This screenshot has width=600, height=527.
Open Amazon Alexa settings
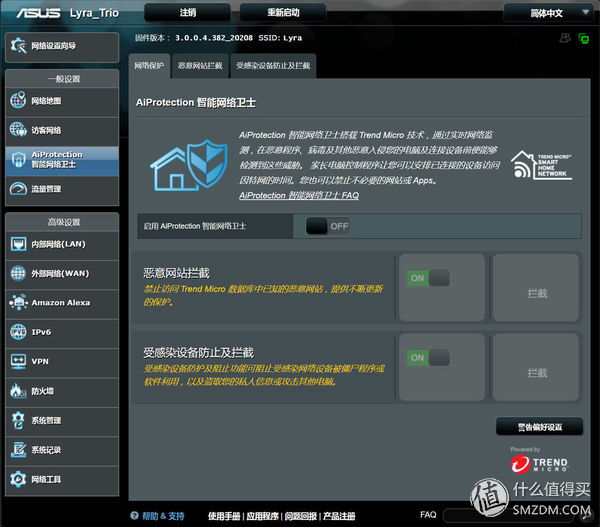[x=62, y=304]
